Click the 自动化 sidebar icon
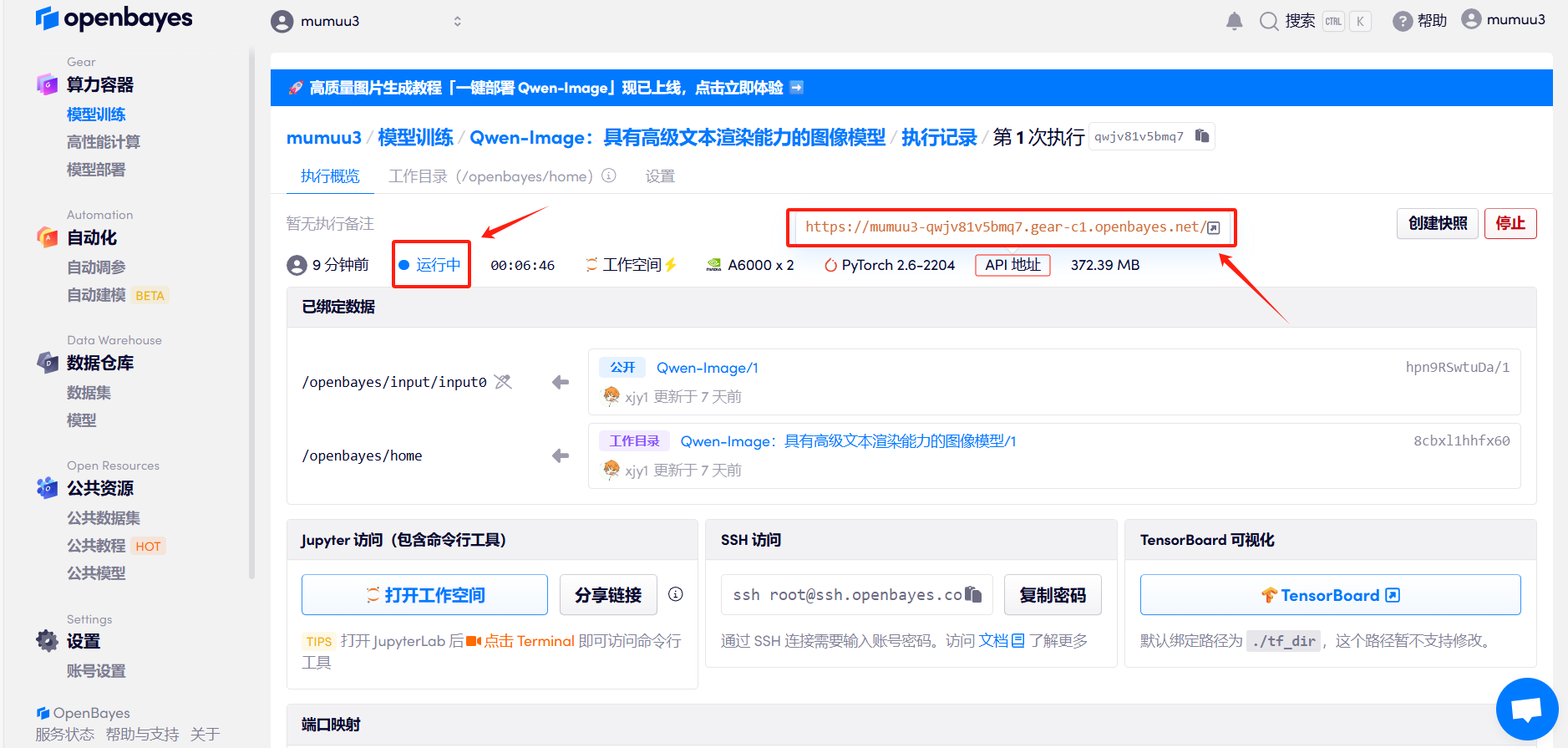The height and width of the screenshot is (748, 1568). [x=48, y=237]
